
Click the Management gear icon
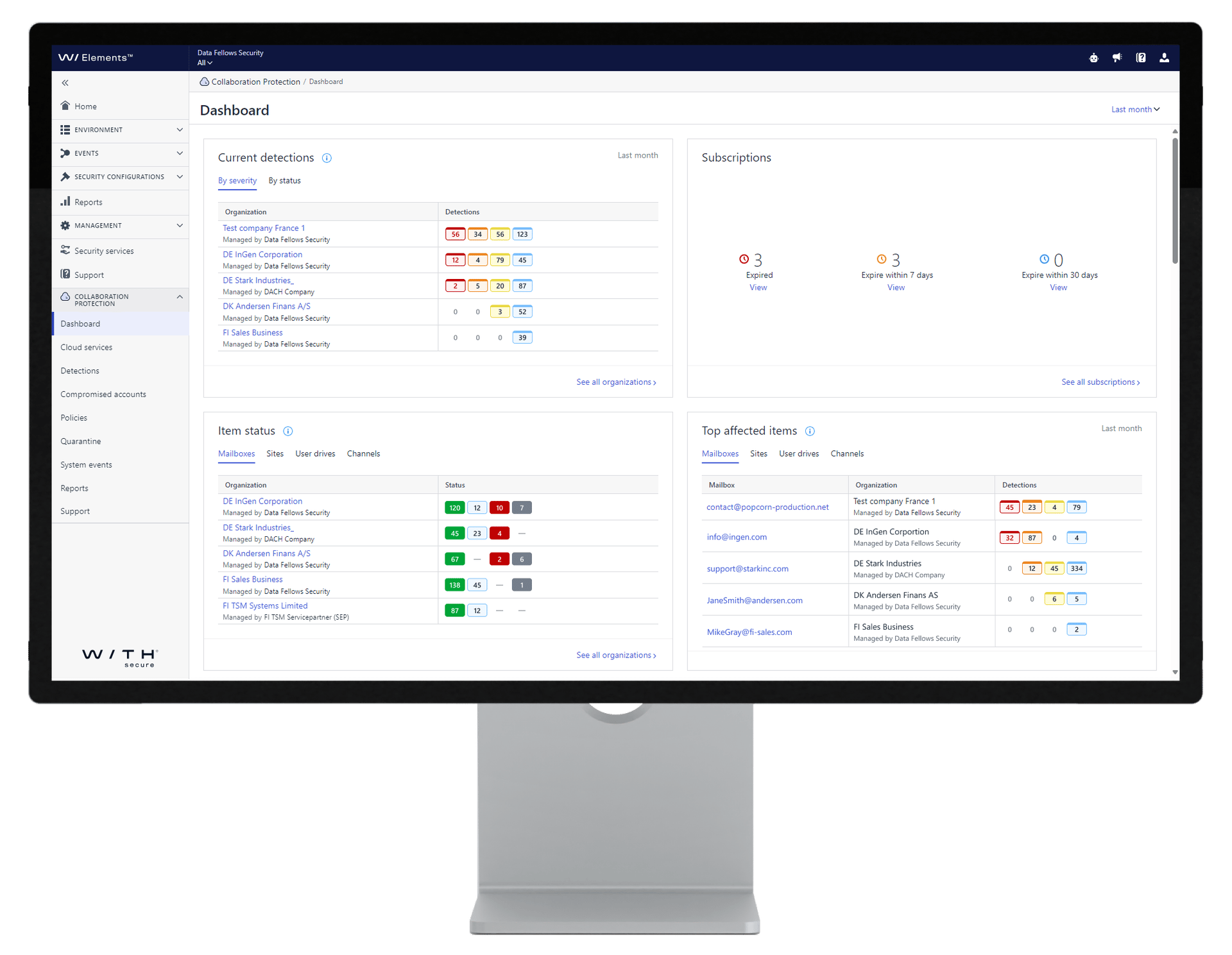point(65,226)
